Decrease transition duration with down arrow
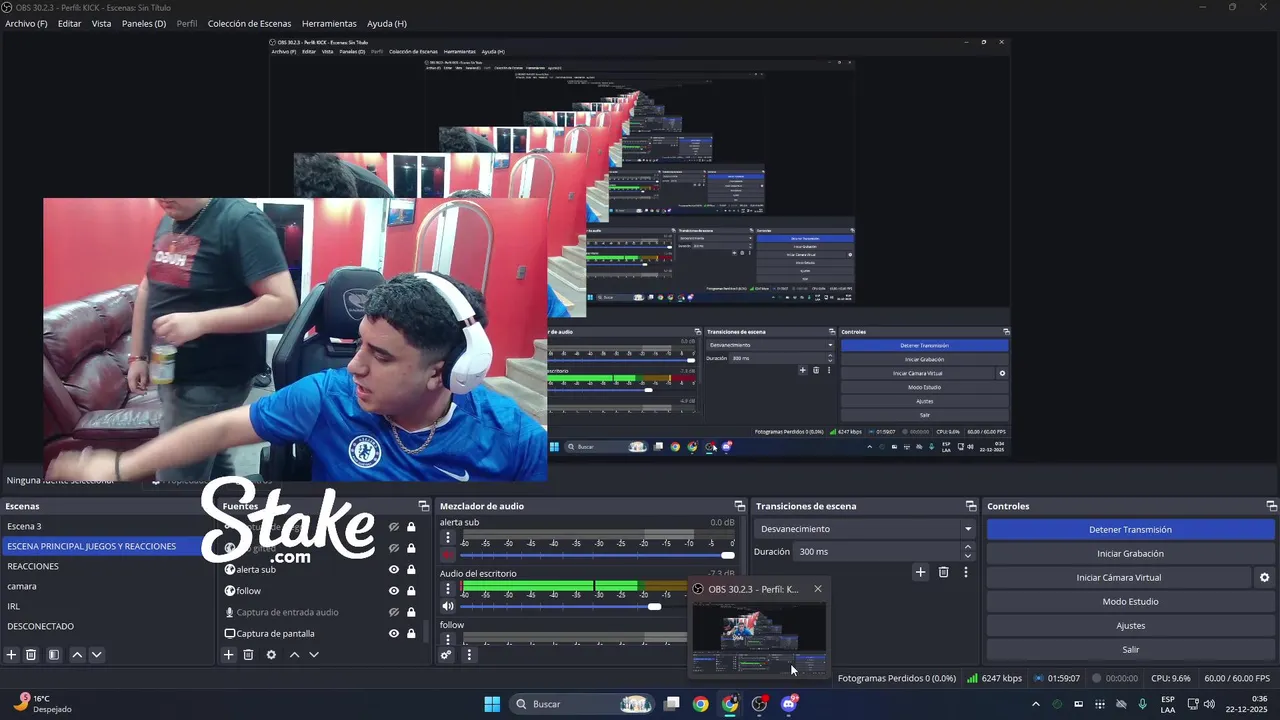 point(967,556)
